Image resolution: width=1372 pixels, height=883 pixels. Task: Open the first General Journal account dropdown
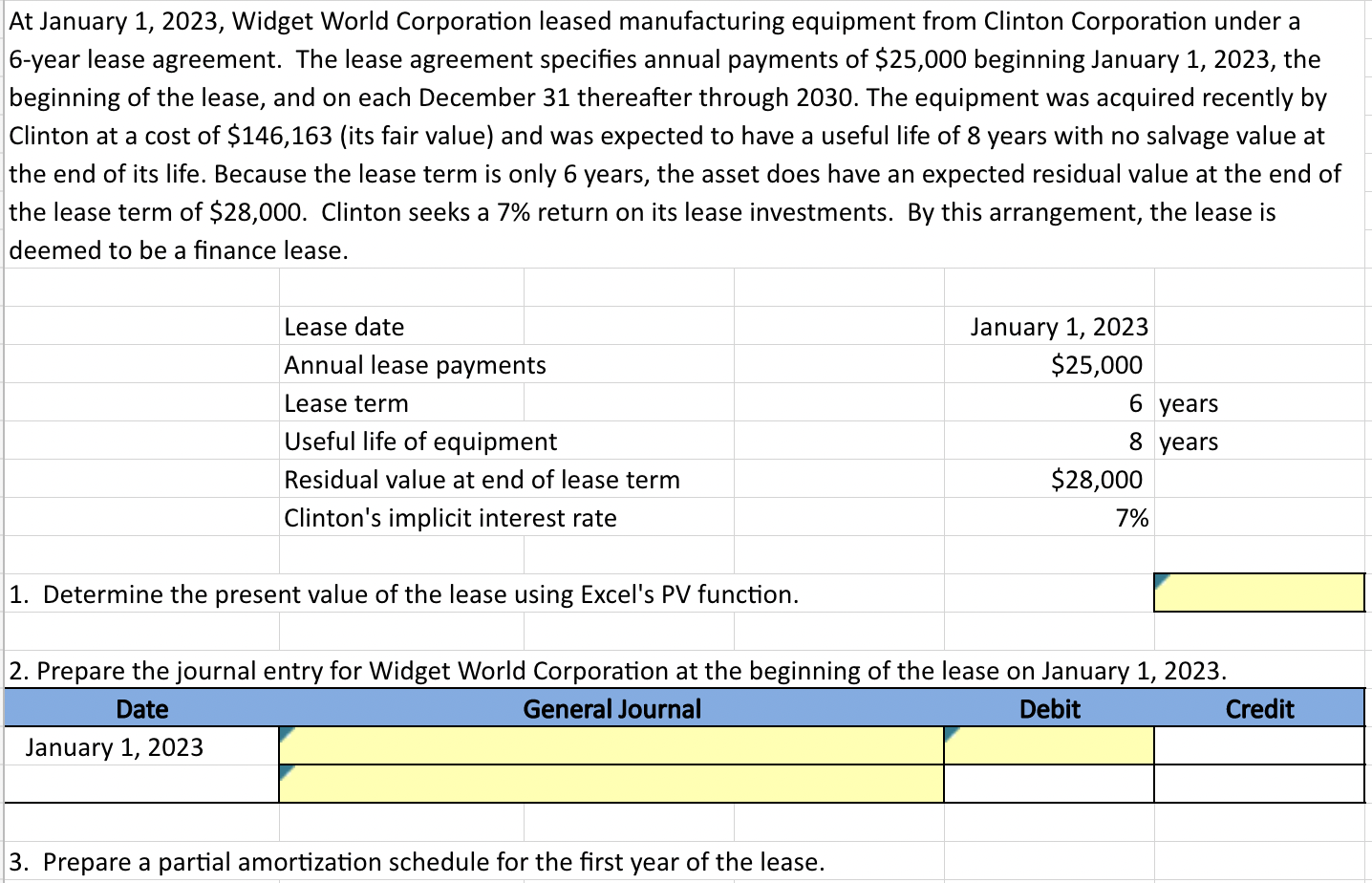tap(610, 745)
